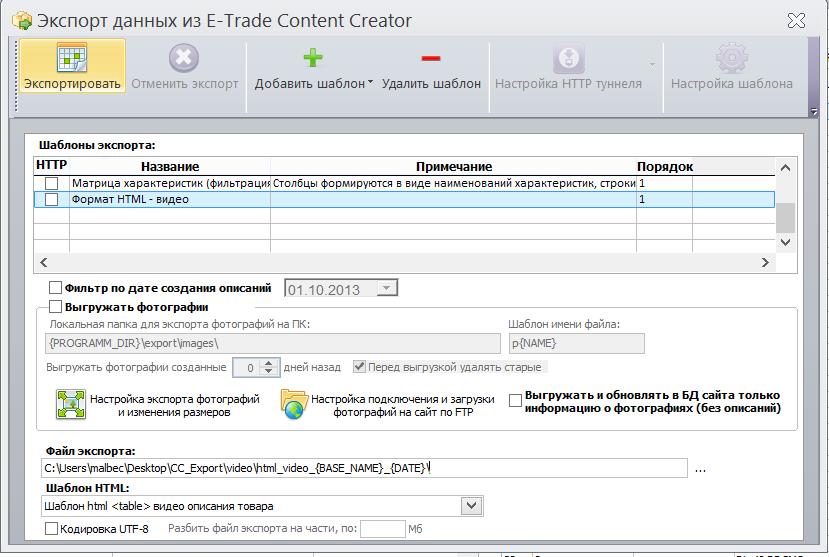This screenshot has height=557, width=829.
Task: Click the green plus Добавить шаблон icon
Action: coord(313,58)
